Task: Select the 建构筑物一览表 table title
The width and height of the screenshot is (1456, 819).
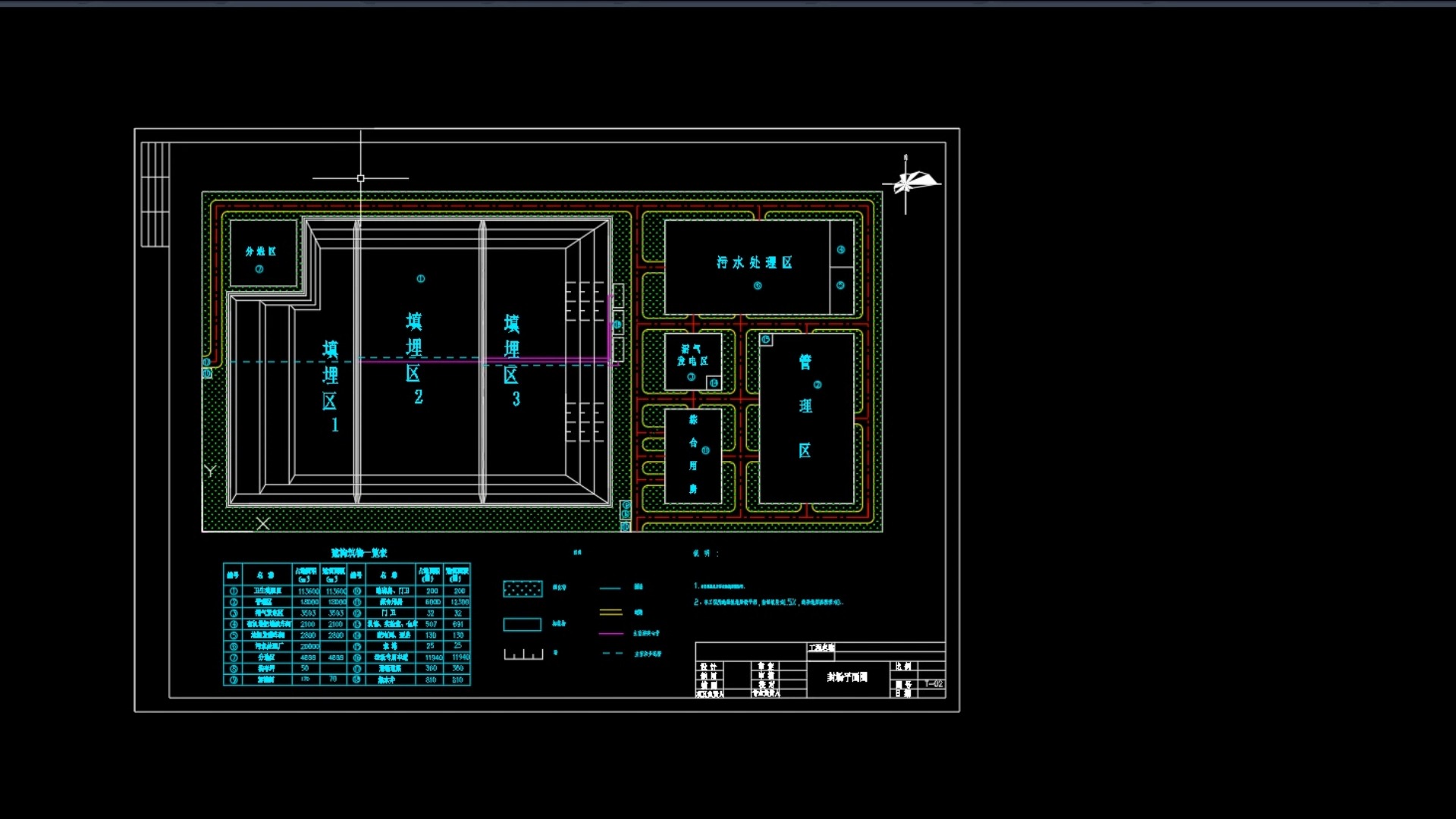Action: pyautogui.click(x=359, y=553)
